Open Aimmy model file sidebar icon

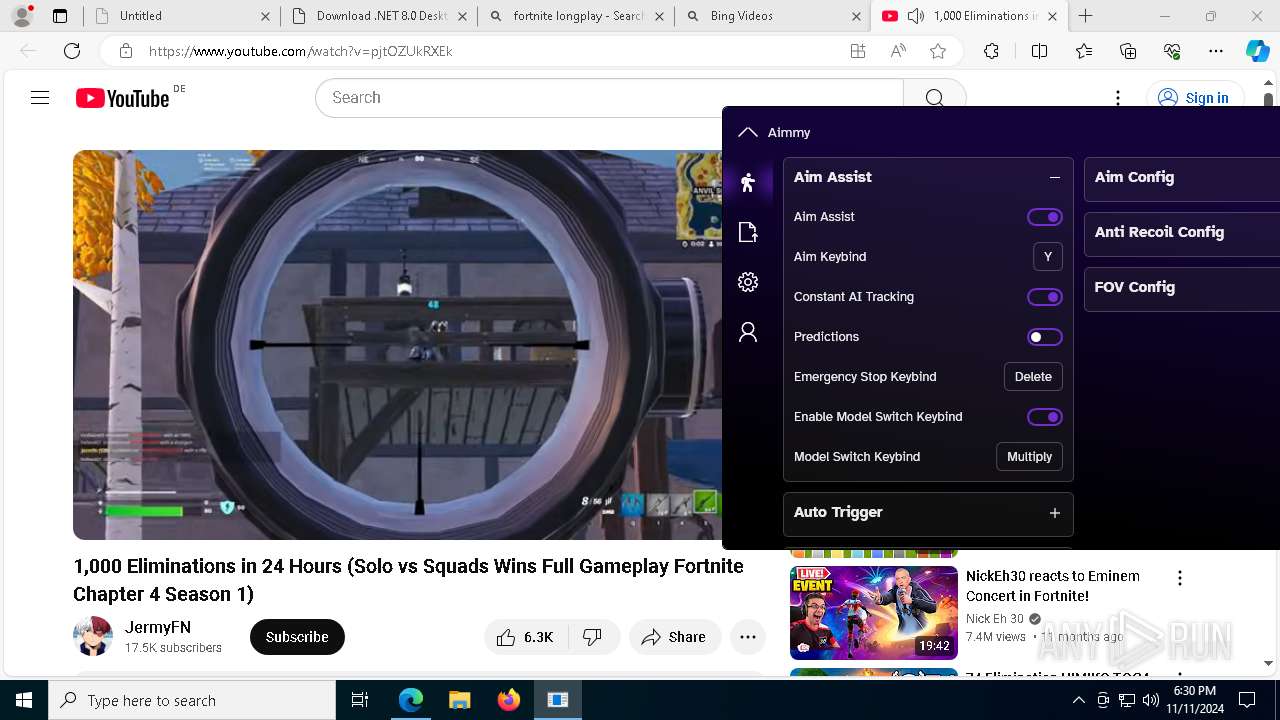pyautogui.click(x=748, y=232)
